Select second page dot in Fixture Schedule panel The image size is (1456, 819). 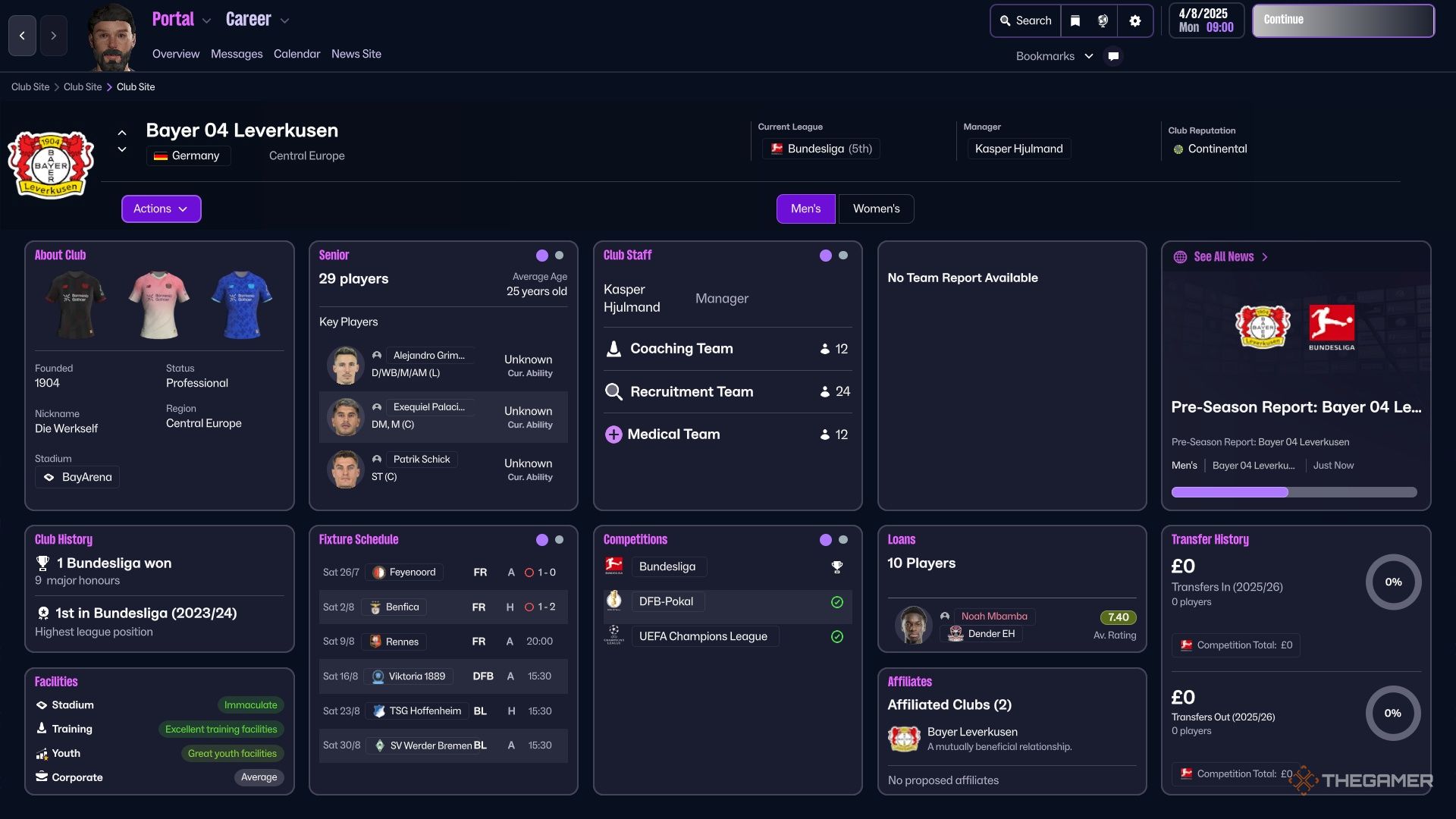(x=559, y=540)
